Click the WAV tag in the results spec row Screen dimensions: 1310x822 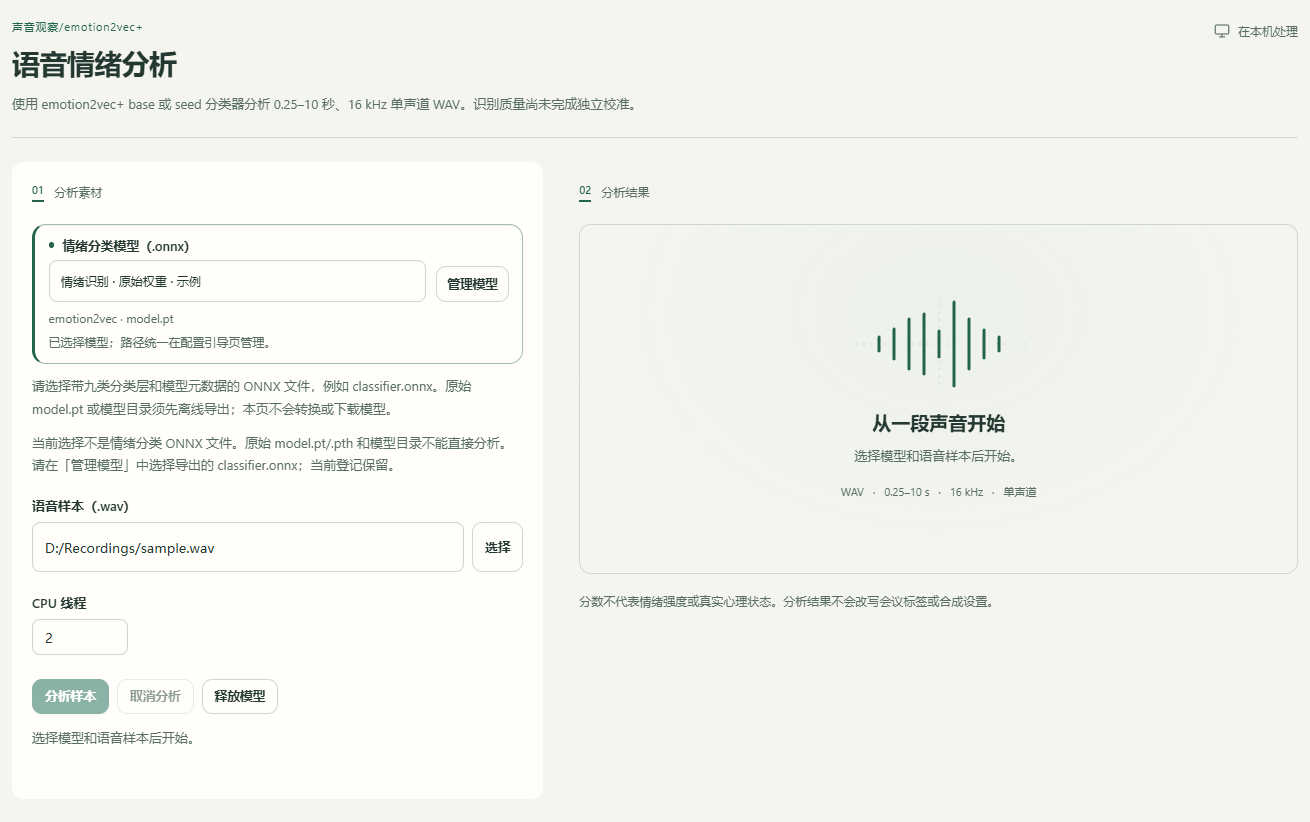coord(852,492)
